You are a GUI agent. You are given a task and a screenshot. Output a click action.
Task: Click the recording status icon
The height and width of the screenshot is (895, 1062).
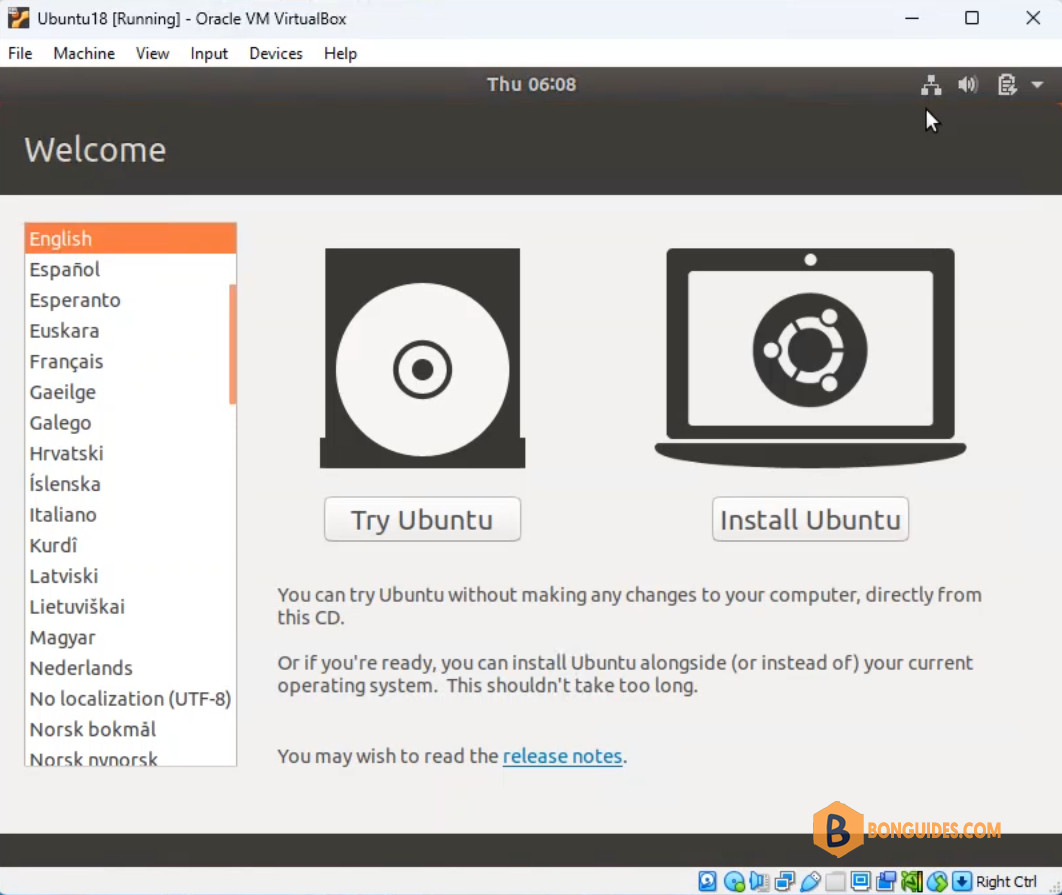point(886,881)
